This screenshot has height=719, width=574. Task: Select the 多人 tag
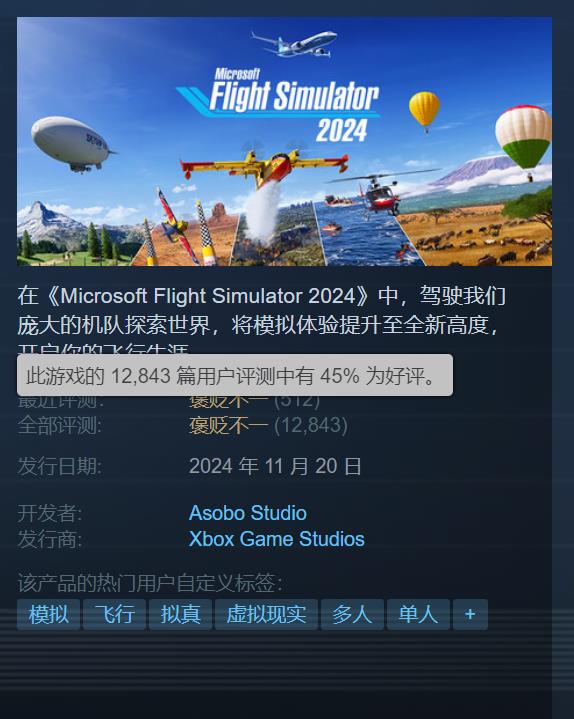(352, 614)
